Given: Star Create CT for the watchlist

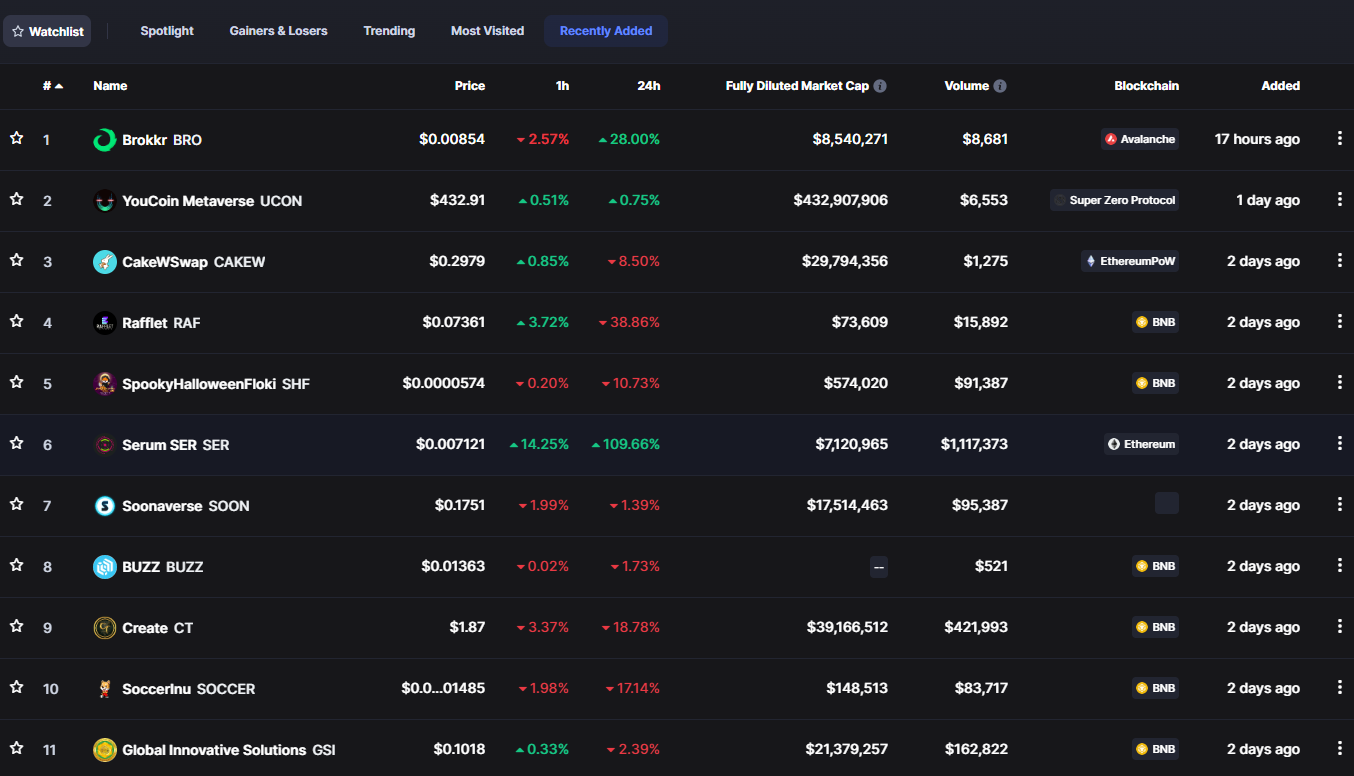Looking at the screenshot, I should click(x=16, y=626).
